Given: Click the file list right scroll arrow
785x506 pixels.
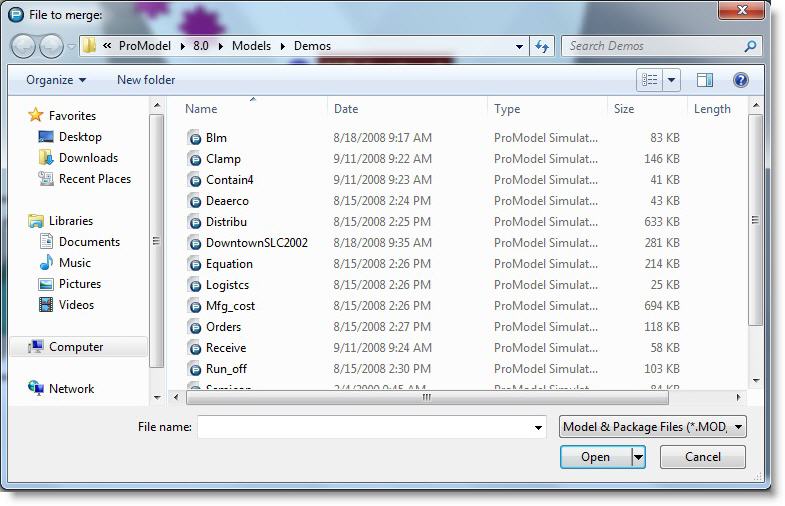Looking at the screenshot, I should [x=738, y=397].
